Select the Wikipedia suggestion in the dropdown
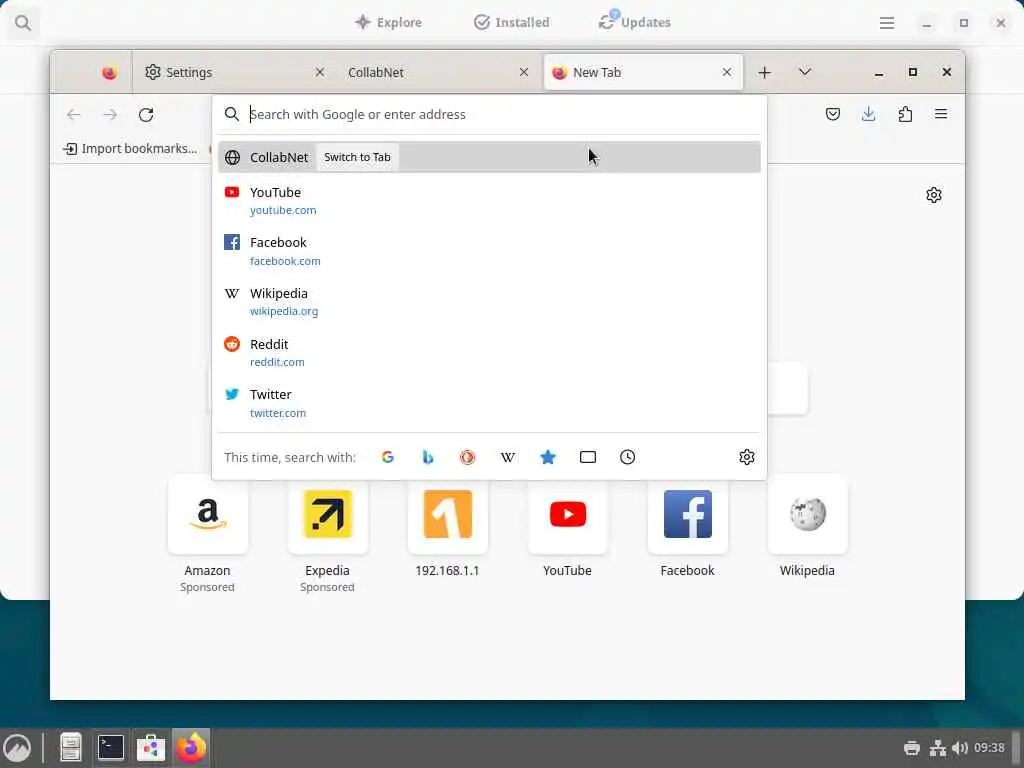Viewport: 1024px width, 768px height. [489, 302]
